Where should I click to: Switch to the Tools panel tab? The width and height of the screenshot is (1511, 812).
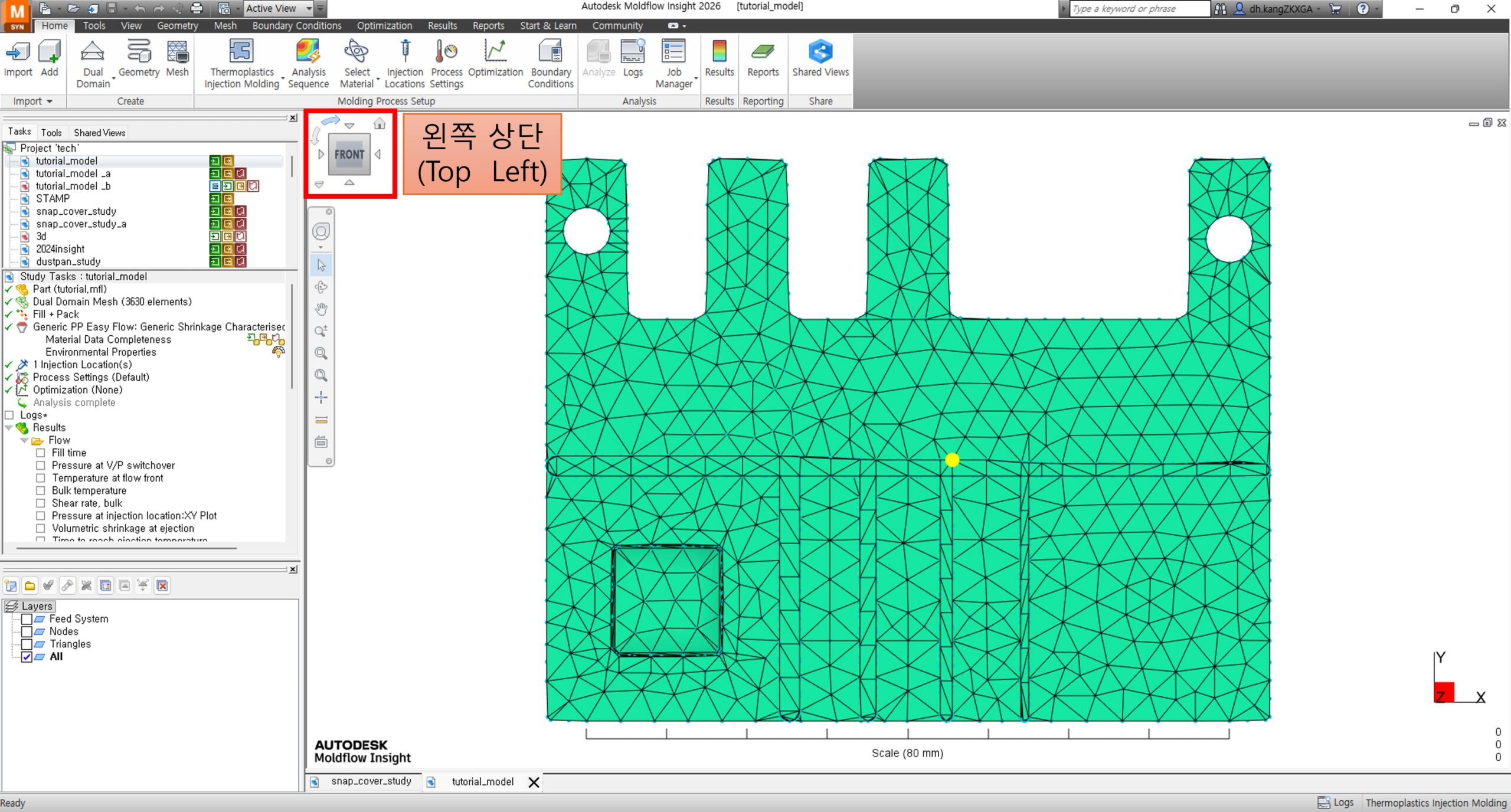pos(51,133)
